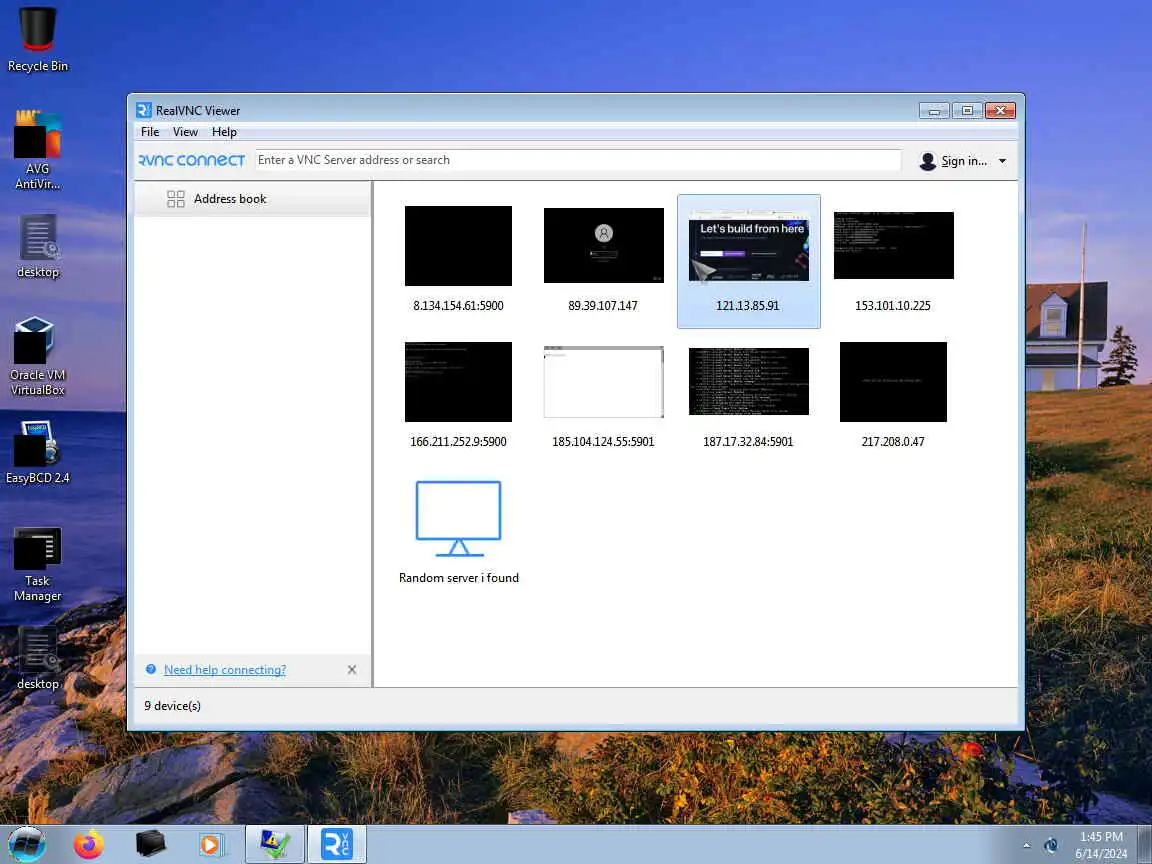Click the Address book grid icon
Screen dimensions: 1152x864
click(176, 199)
